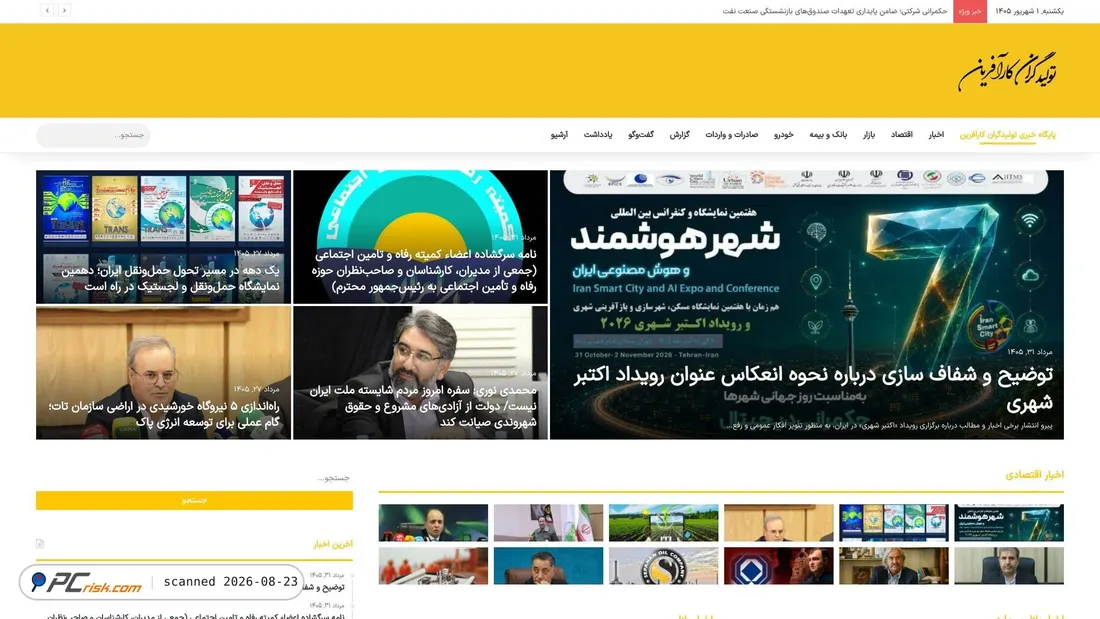Open the thumbnail with the Iranian flag

point(549,523)
